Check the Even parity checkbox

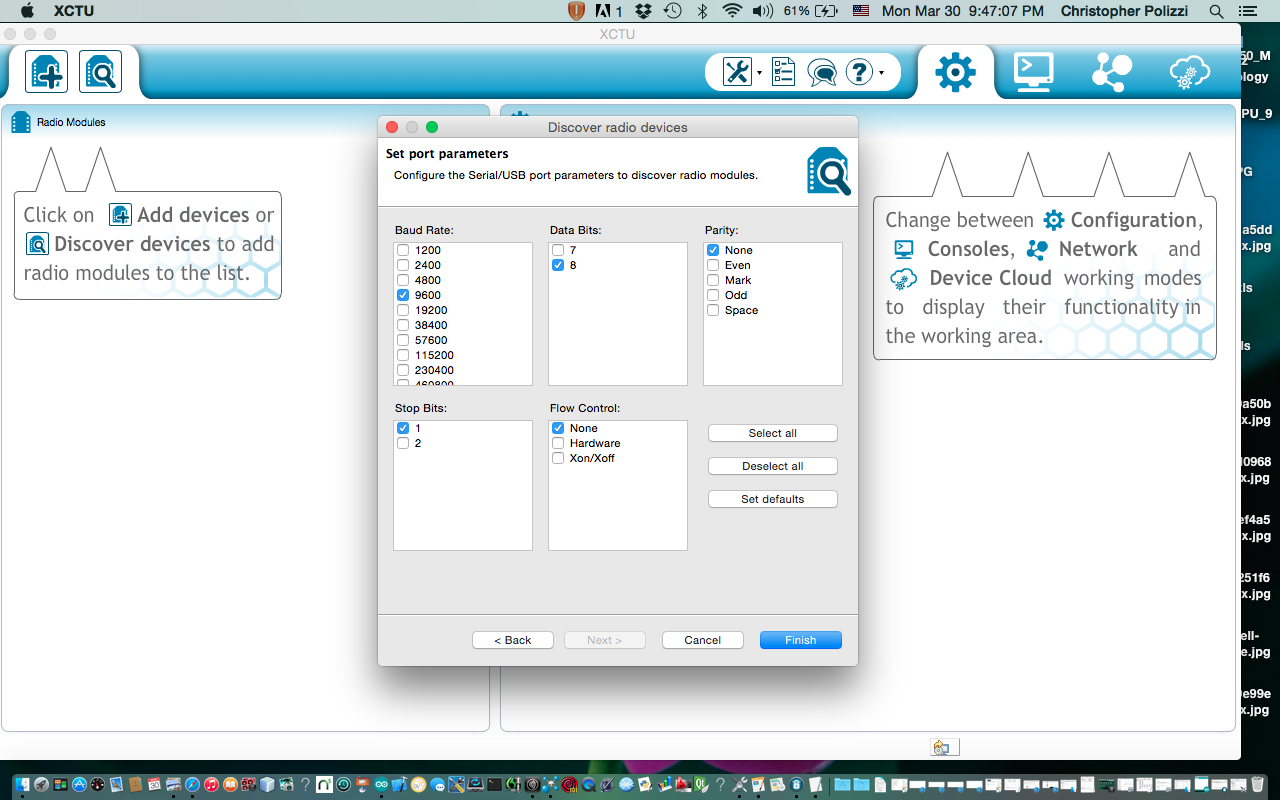click(x=713, y=265)
